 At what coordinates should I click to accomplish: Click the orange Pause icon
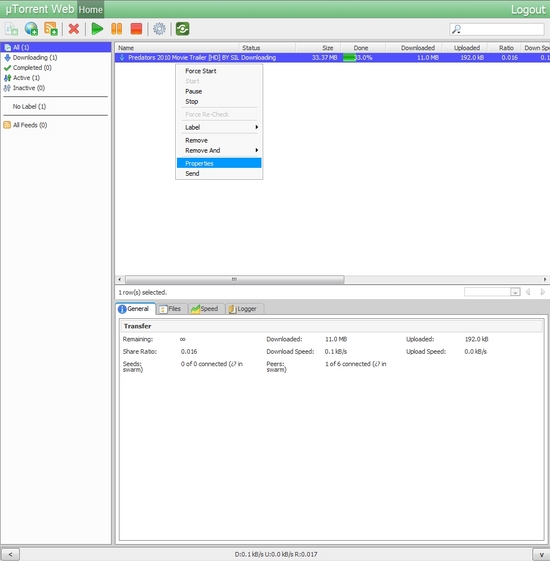tap(117, 29)
